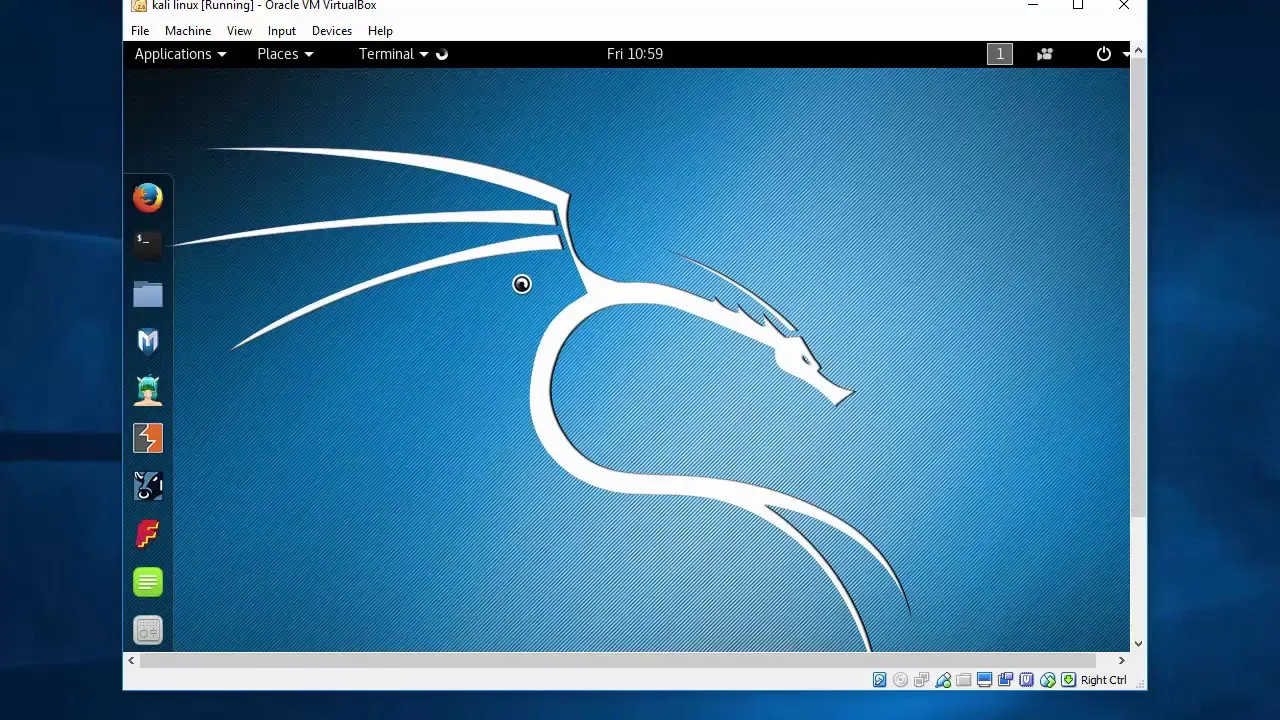Launch Firefox from the Kali dock

(x=148, y=198)
